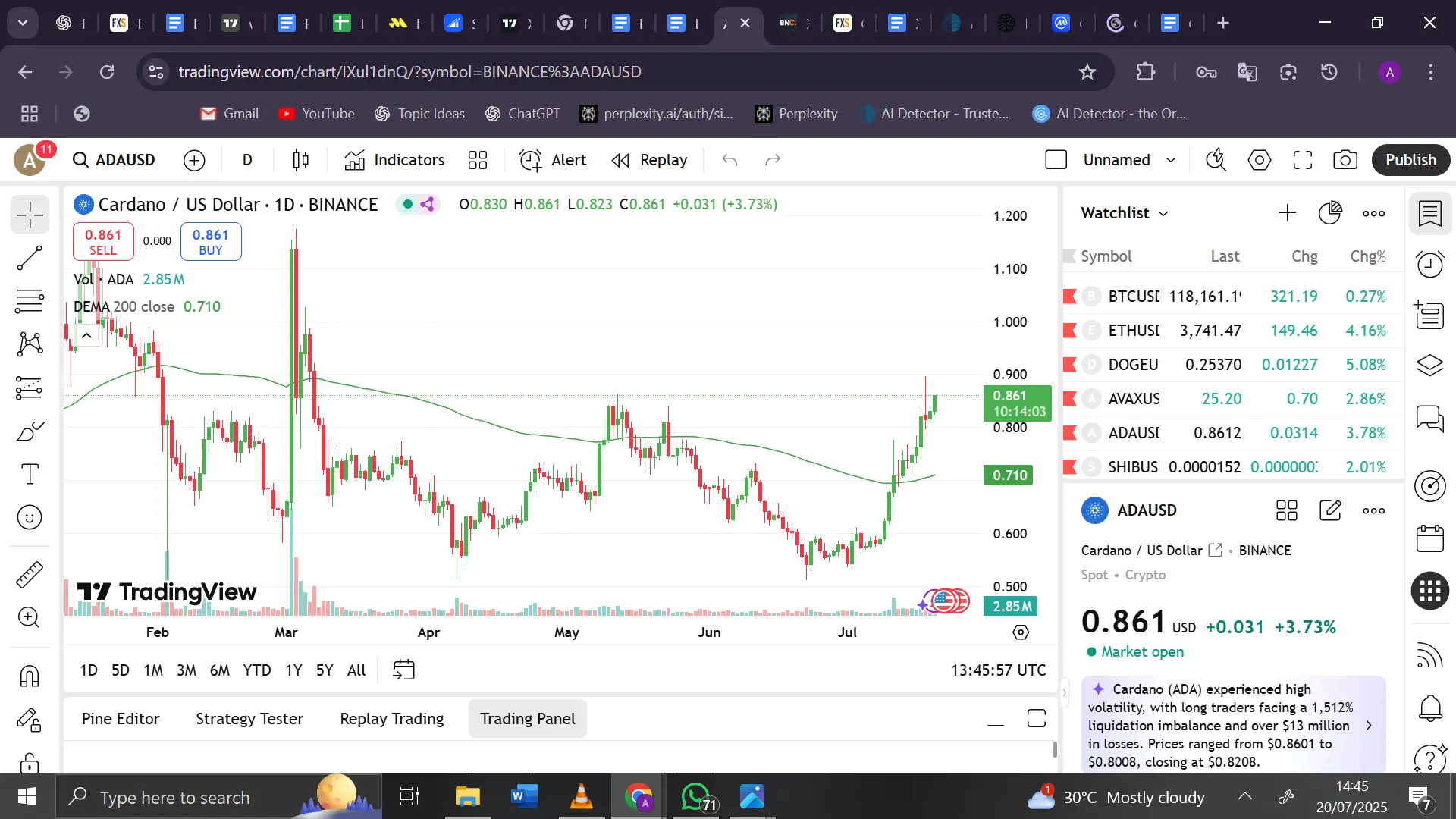Open the ADAUSD details more options
The image size is (1456, 819).
coord(1373,510)
